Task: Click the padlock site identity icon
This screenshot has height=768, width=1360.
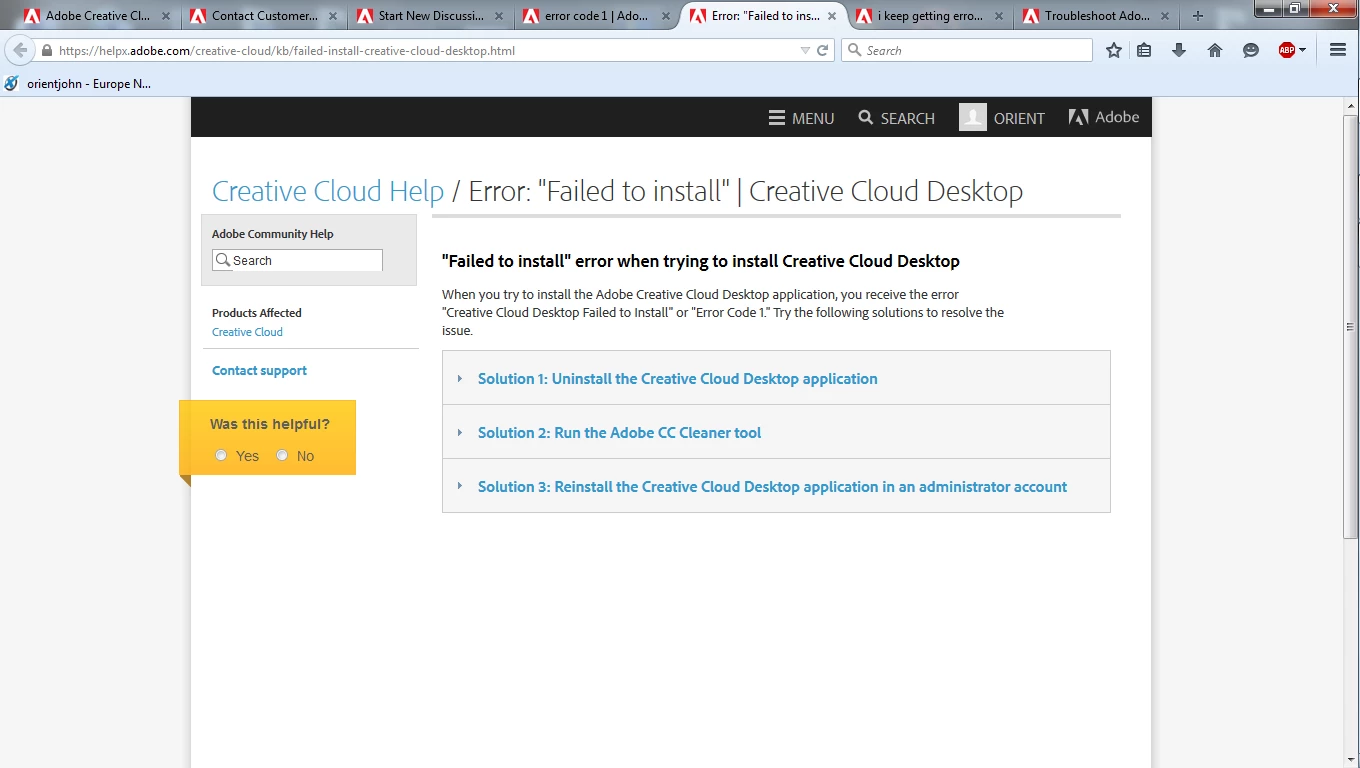Action: coord(47,50)
